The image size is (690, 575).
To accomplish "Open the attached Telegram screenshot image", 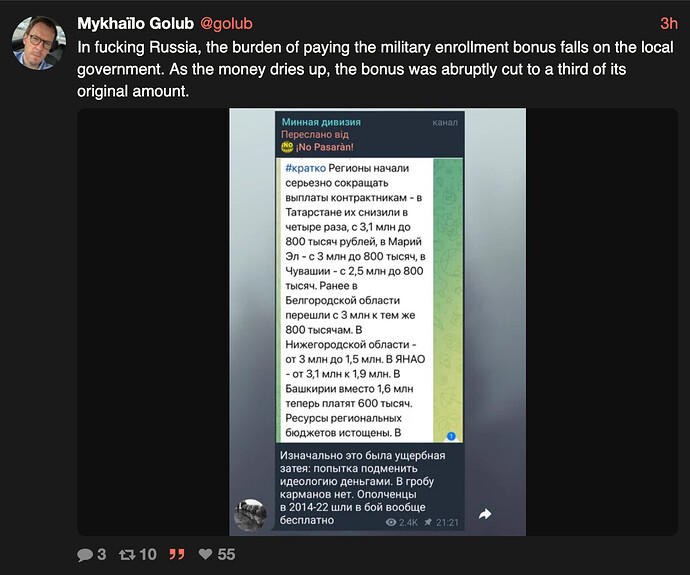I will [378, 322].
